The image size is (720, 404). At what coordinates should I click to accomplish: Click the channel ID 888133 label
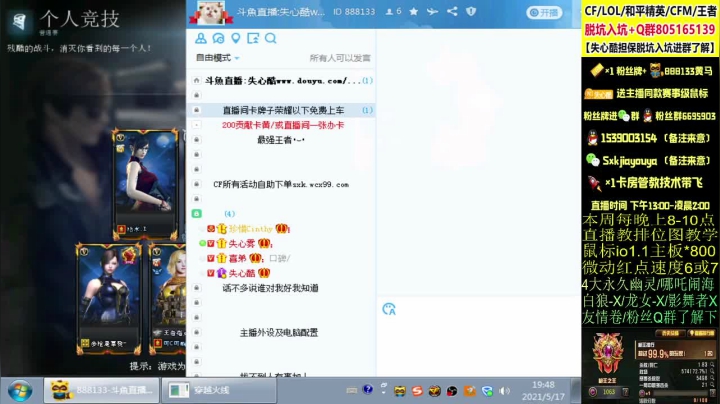tap(354, 11)
